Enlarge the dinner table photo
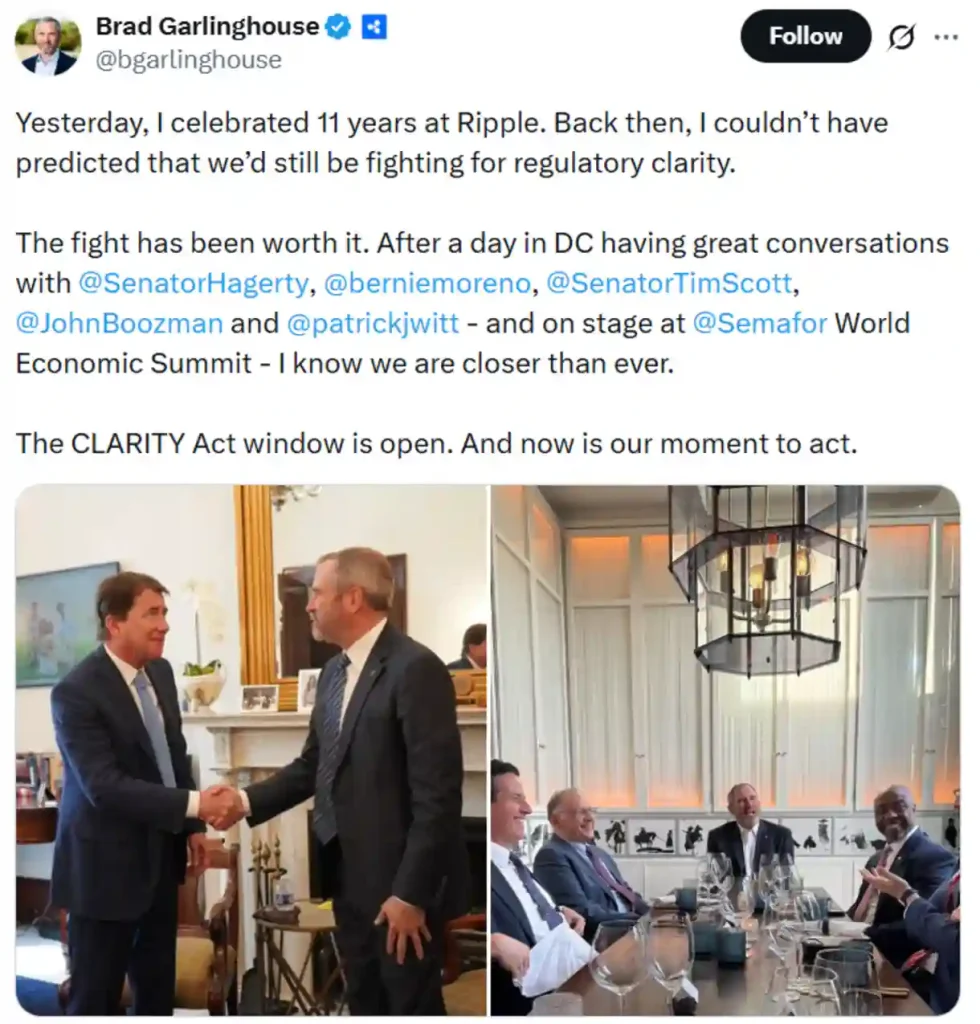This screenshot has height=1024, width=980. click(725, 749)
